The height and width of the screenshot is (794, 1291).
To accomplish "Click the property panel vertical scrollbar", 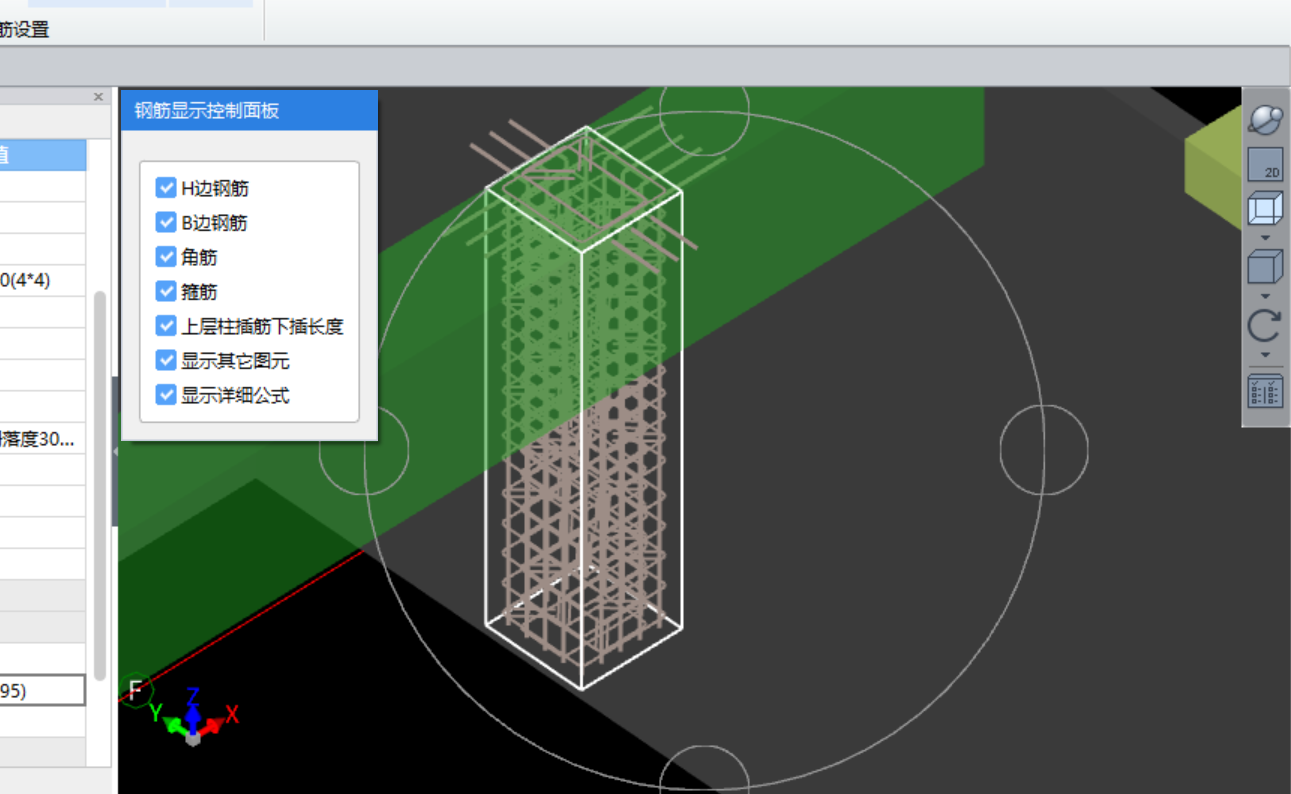I will click(x=100, y=485).
